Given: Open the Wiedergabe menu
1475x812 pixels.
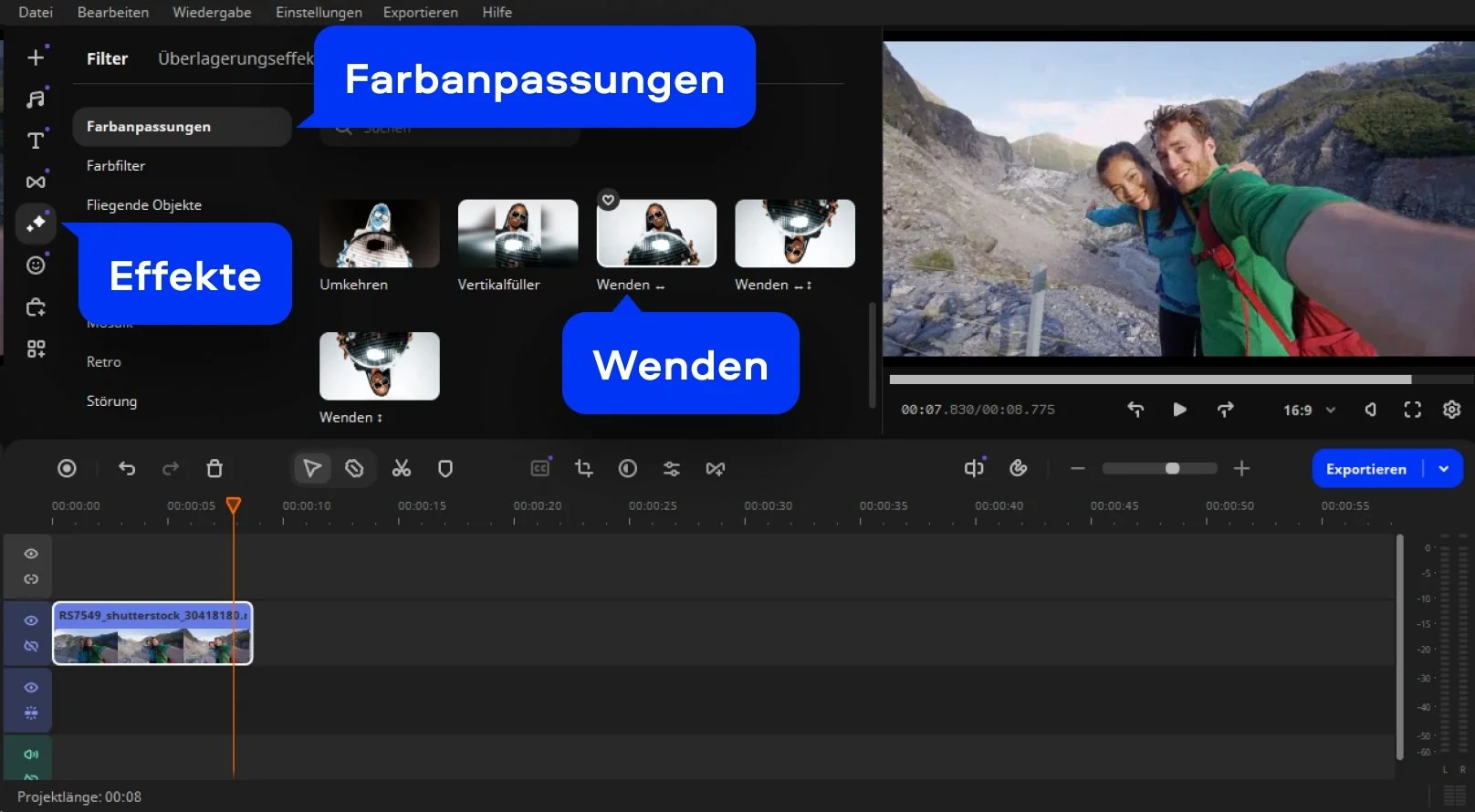Looking at the screenshot, I should [212, 12].
